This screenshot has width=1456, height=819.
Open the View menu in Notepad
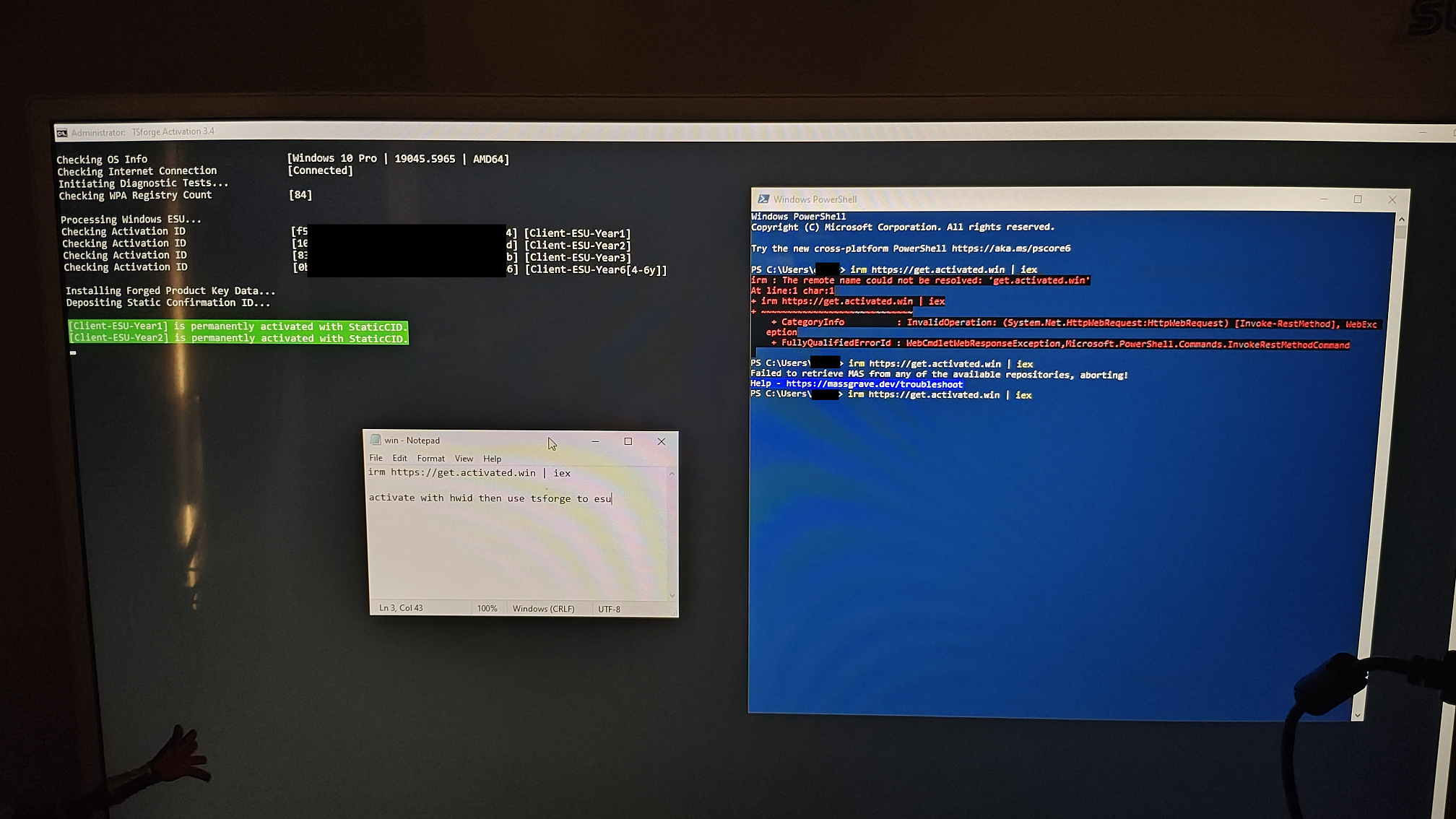pos(464,458)
